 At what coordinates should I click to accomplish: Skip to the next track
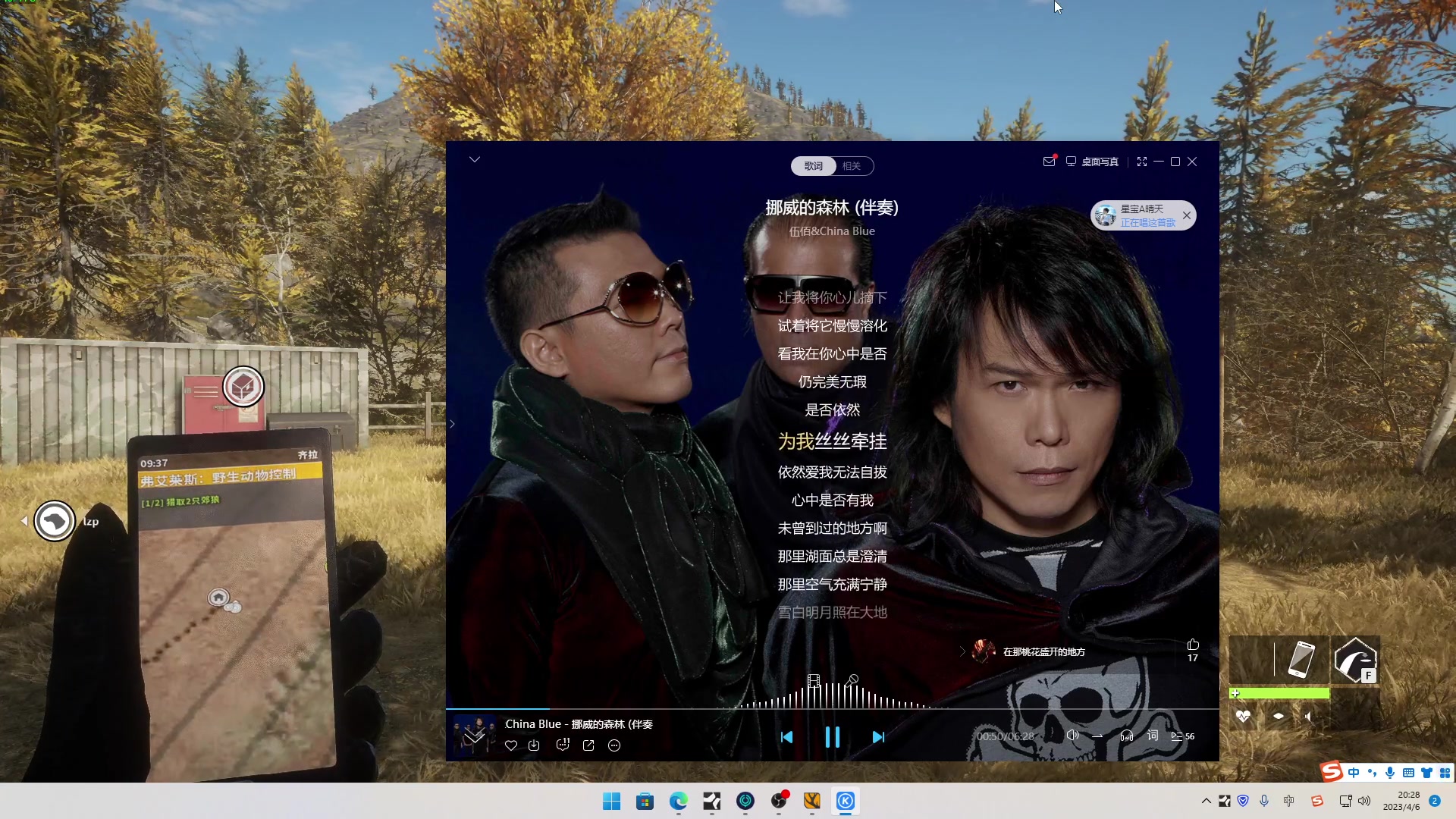pos(878,737)
